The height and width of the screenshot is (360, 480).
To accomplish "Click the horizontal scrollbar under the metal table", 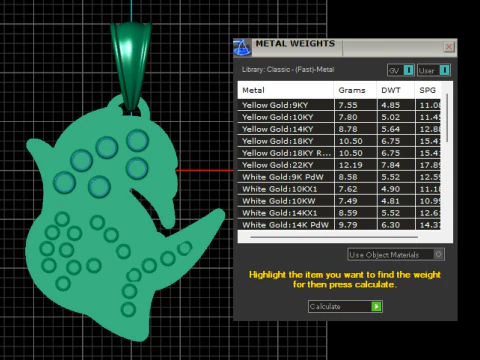I will [x=334, y=237].
